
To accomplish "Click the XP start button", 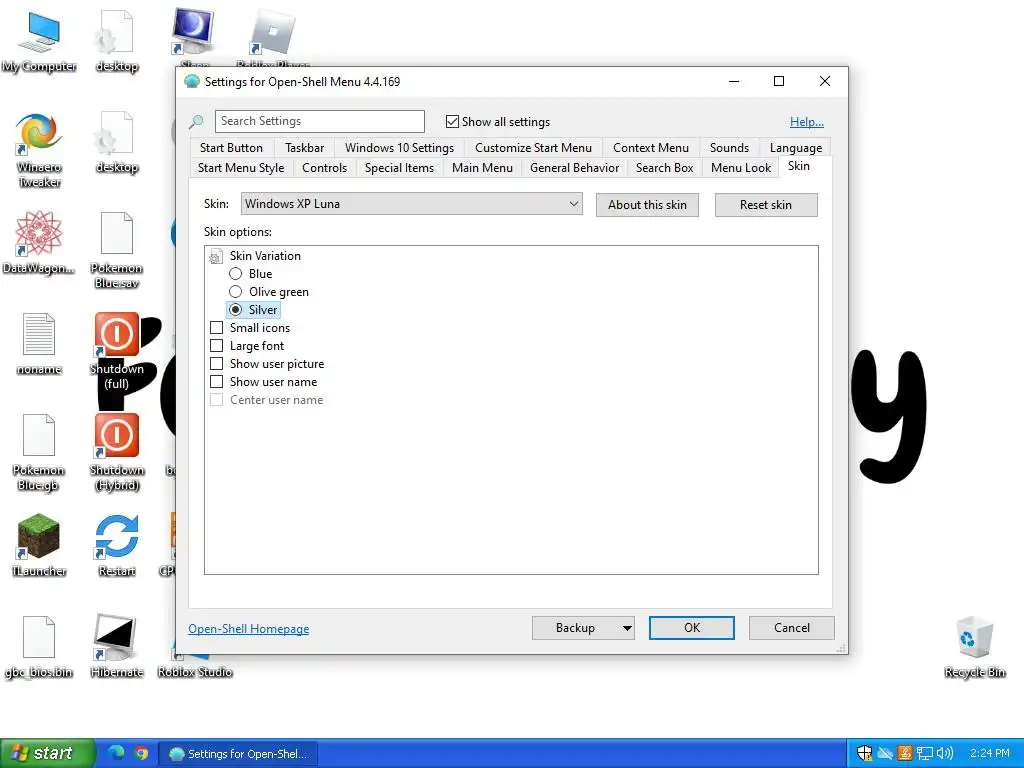I will [47, 753].
